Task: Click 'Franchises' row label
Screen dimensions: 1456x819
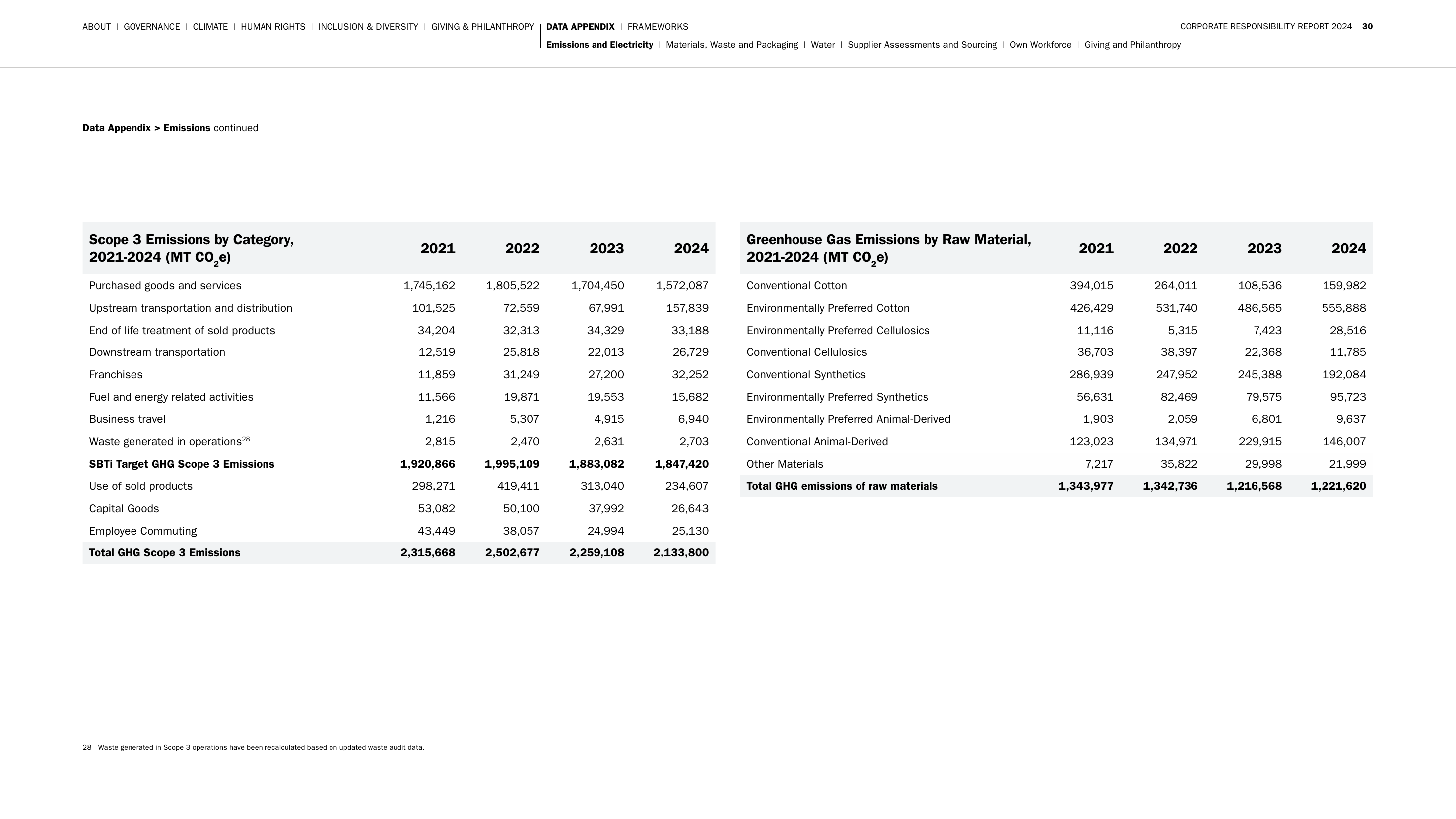Action: click(x=116, y=375)
